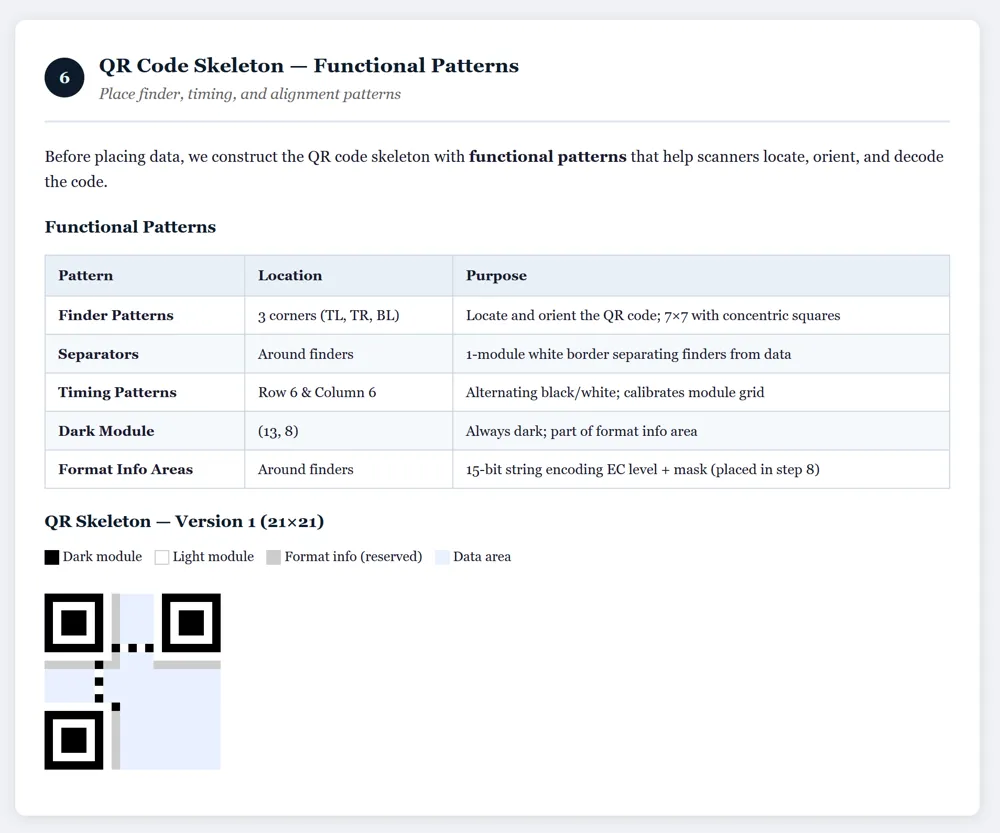Click the heading 'QR Code Skeleton — Functional Patterns'
The image size is (1000, 833).
(x=309, y=66)
